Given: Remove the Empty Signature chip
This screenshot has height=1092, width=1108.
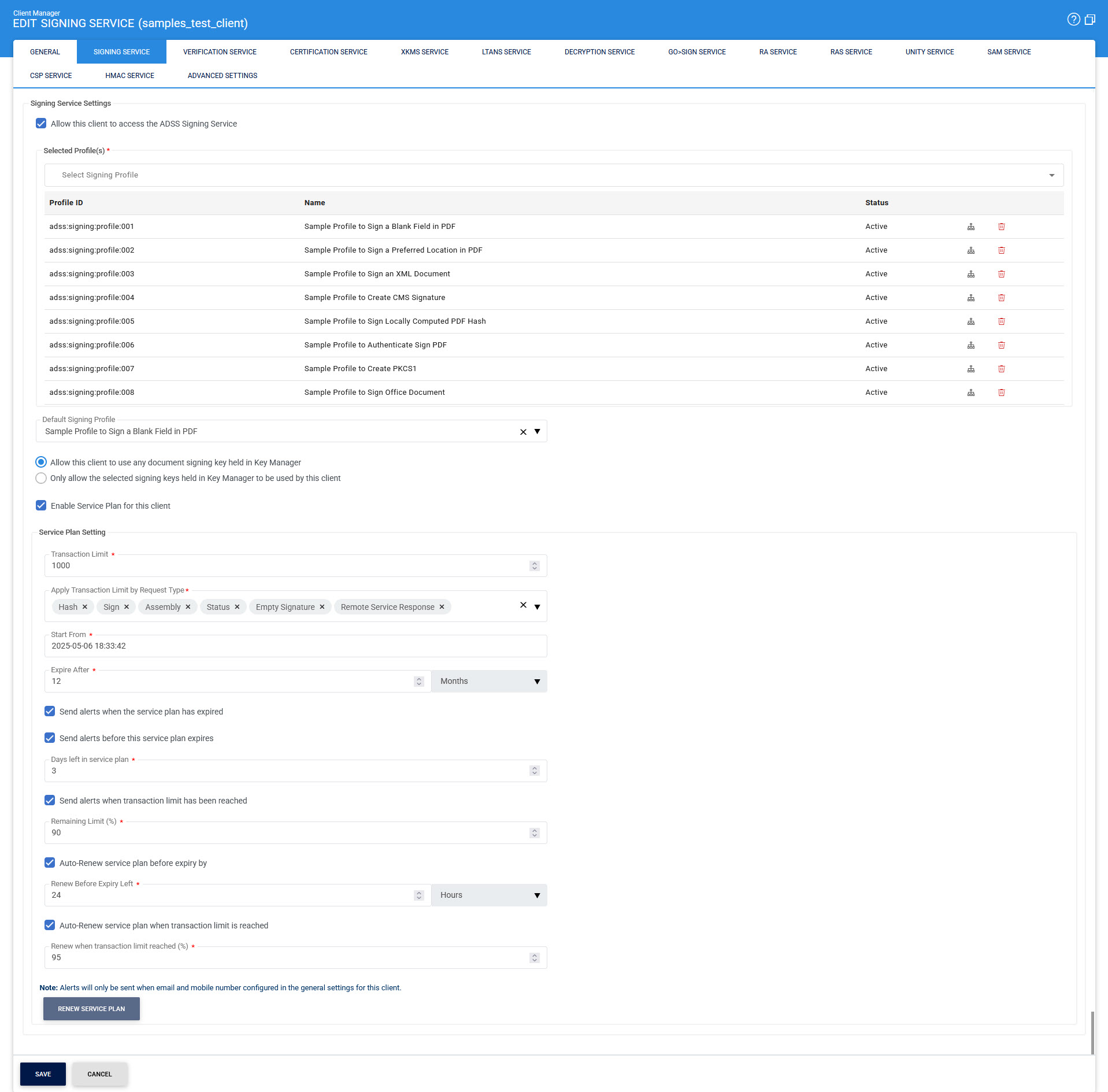Looking at the screenshot, I should [x=322, y=607].
